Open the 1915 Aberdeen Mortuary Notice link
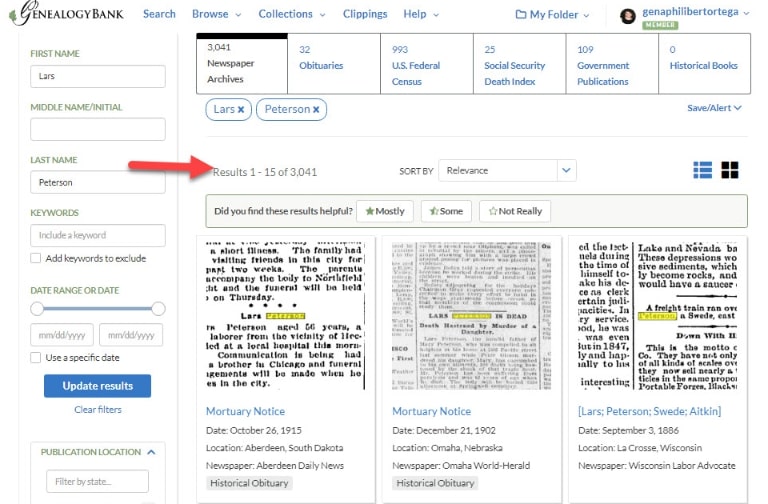This screenshot has height=504, width=768. 245,411
